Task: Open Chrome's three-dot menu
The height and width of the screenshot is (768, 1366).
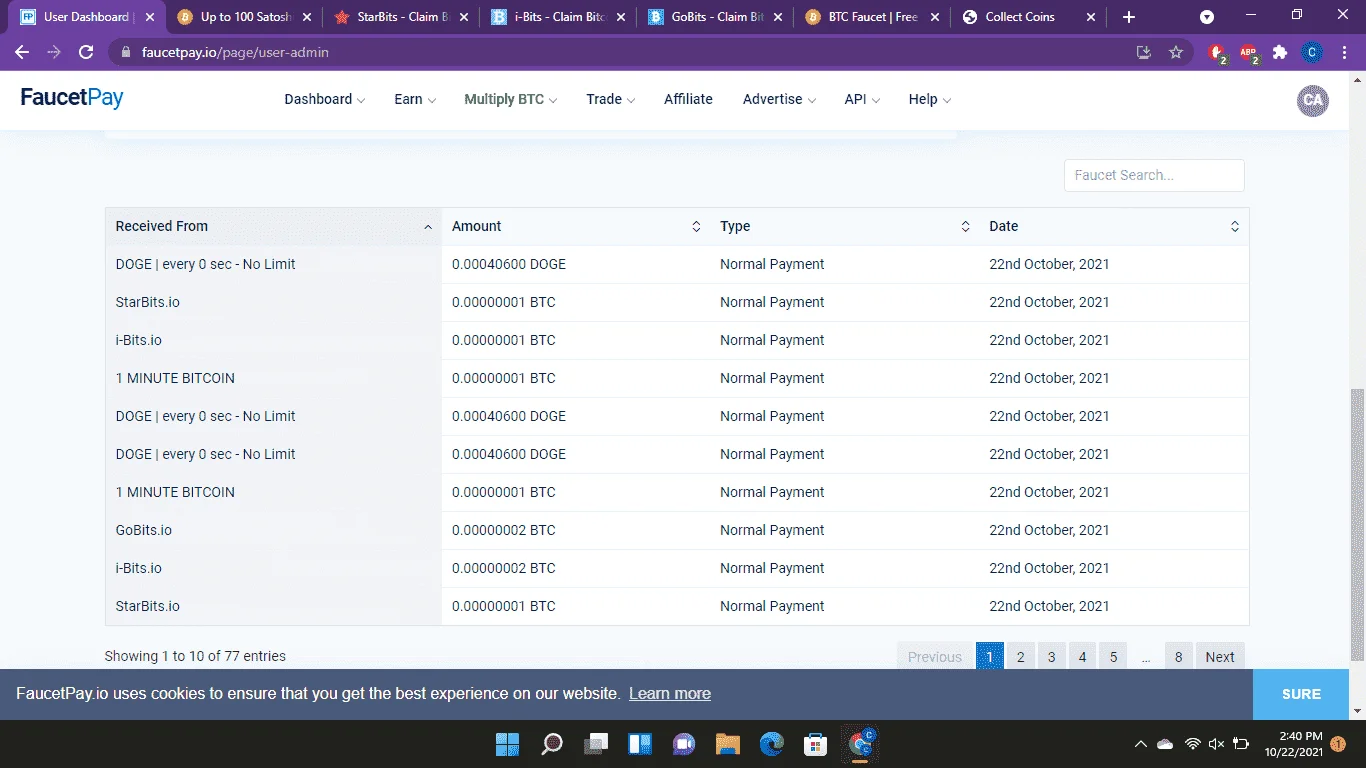Action: [x=1344, y=52]
